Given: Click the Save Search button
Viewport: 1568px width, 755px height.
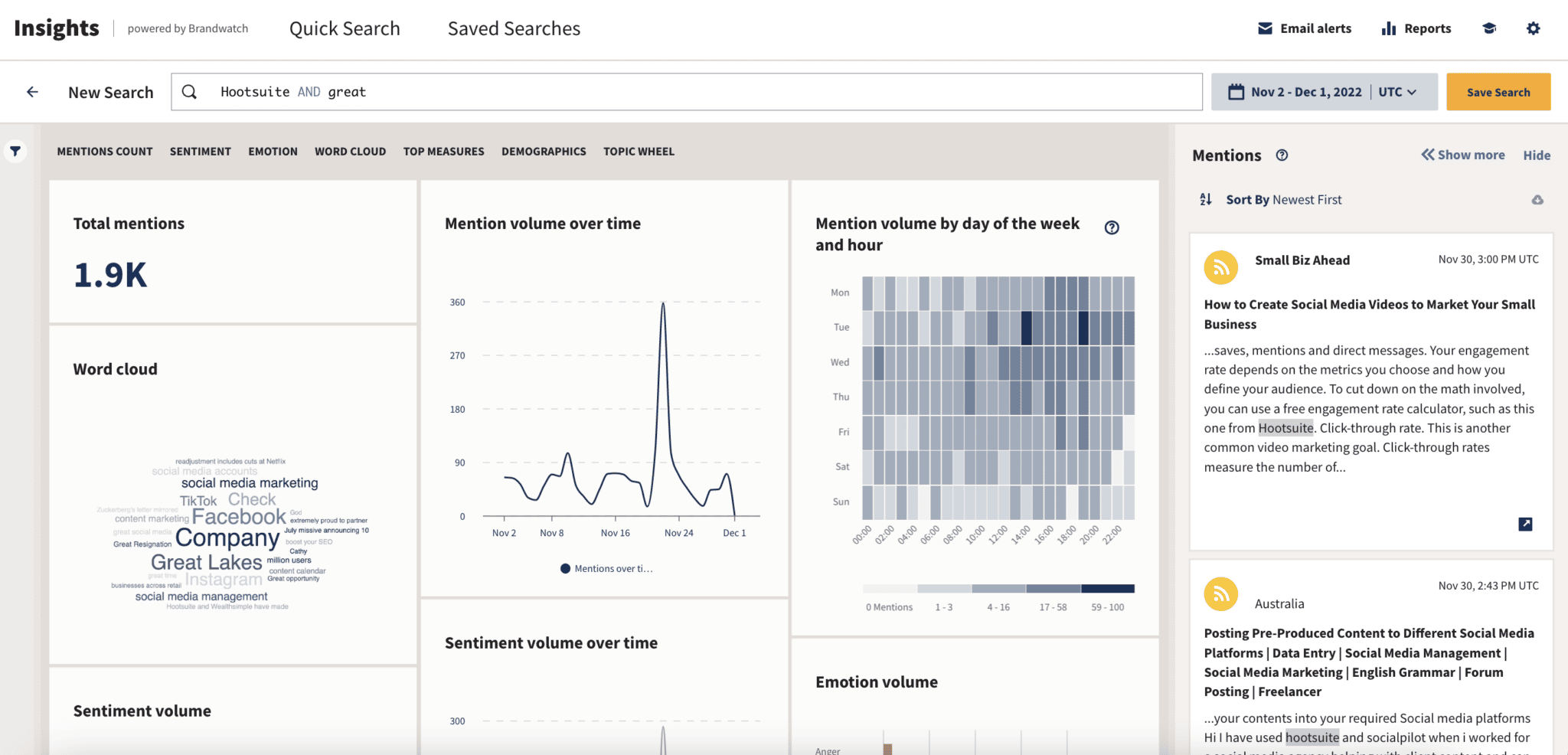Looking at the screenshot, I should (1498, 91).
